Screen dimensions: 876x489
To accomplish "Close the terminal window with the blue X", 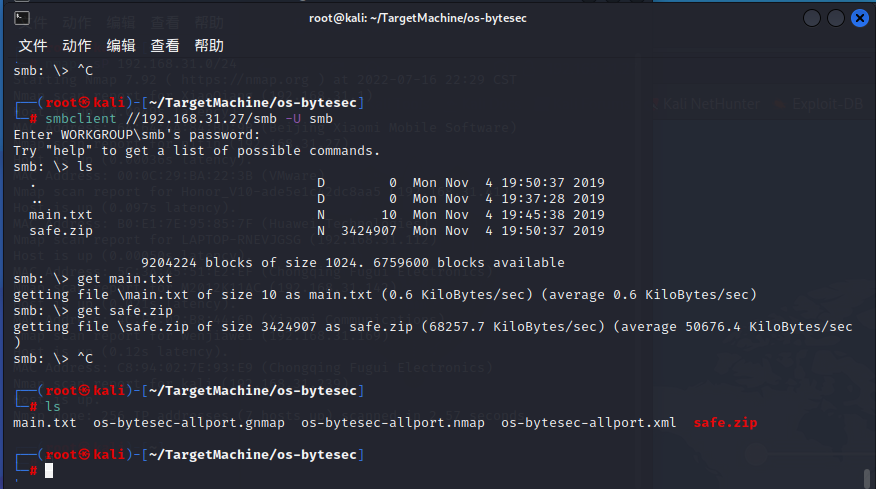I will 860,18.
